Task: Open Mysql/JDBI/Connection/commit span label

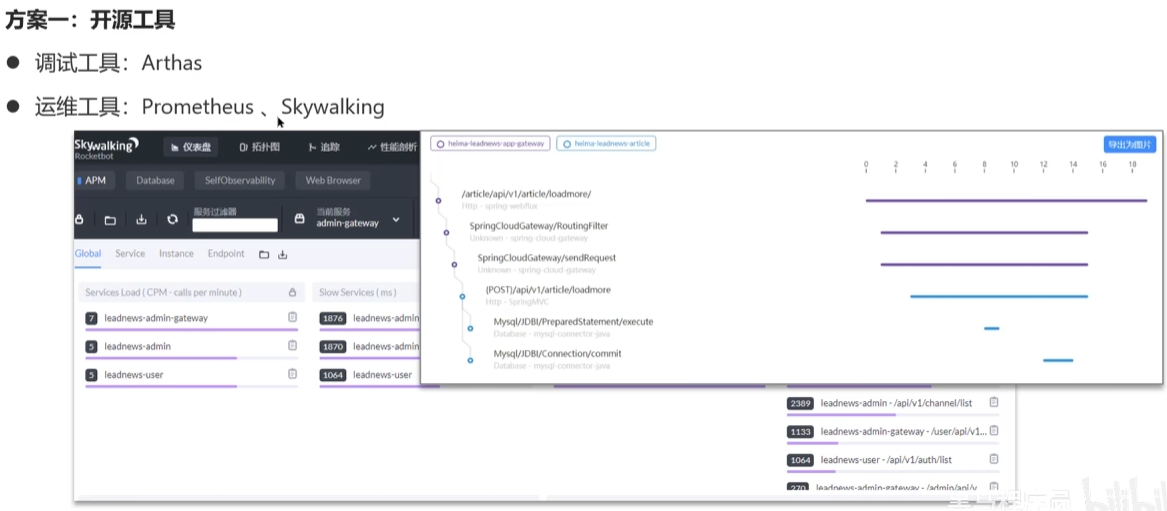Action: click(557, 353)
